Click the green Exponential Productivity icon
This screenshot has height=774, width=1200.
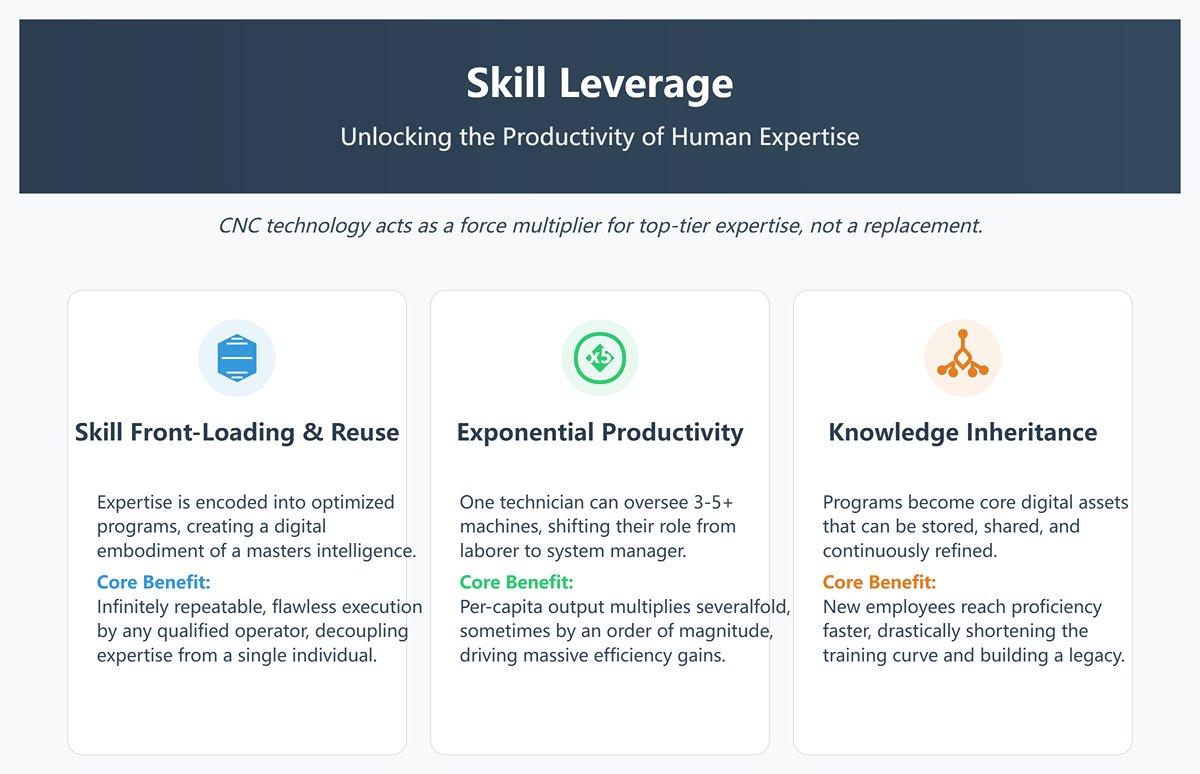[600, 358]
